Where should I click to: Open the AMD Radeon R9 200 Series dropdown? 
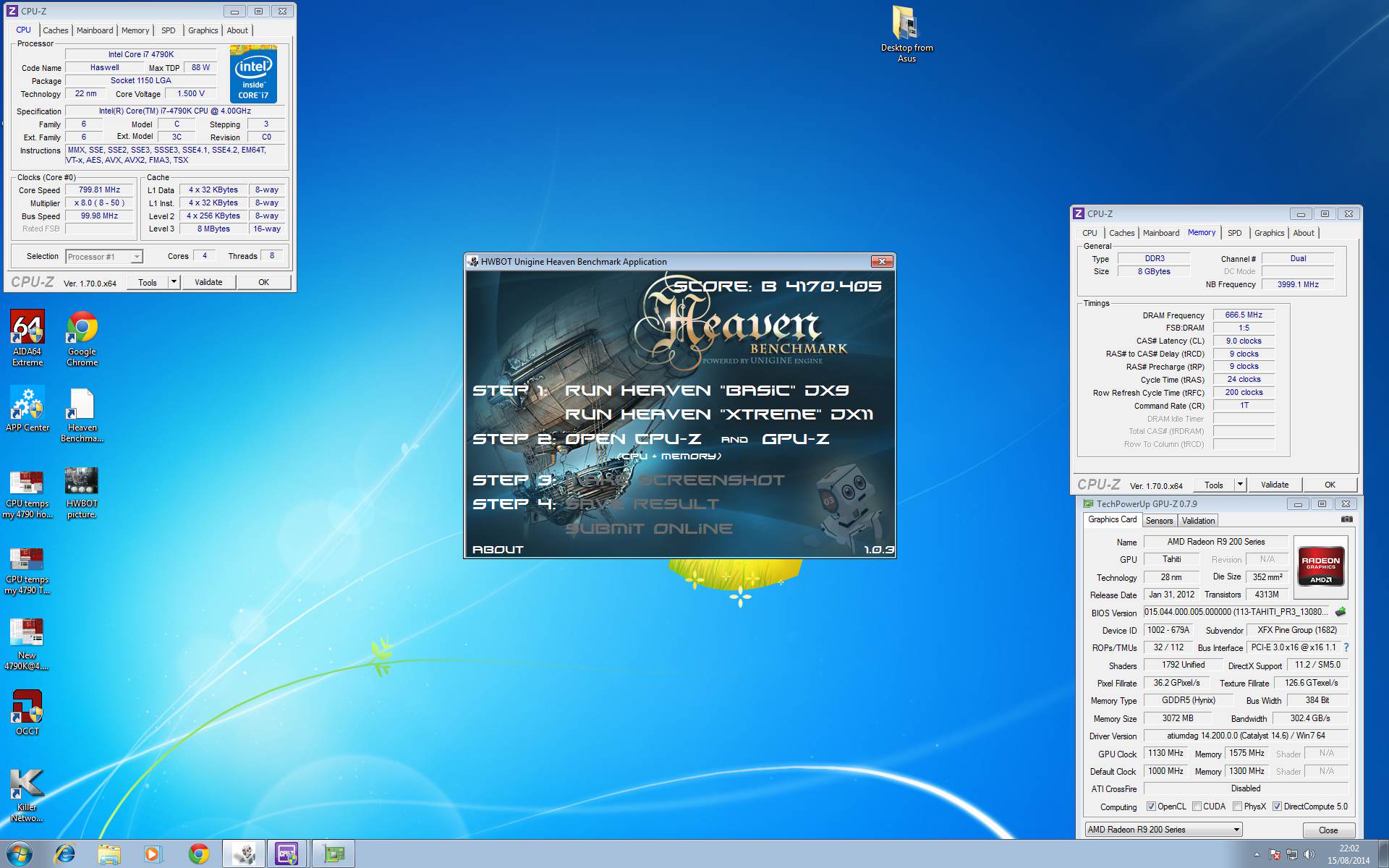(x=1163, y=830)
